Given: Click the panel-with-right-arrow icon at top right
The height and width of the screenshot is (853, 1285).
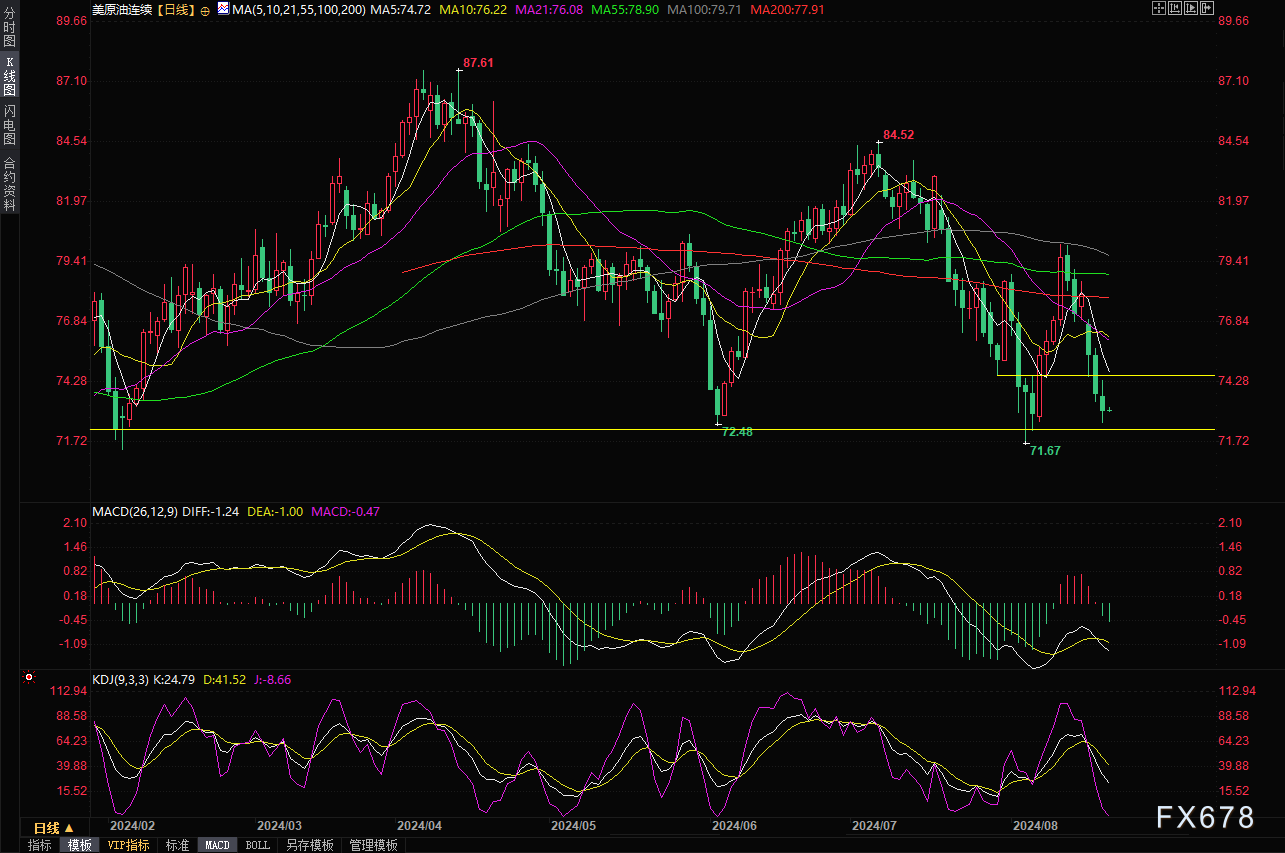Looking at the screenshot, I should 1207,9.
